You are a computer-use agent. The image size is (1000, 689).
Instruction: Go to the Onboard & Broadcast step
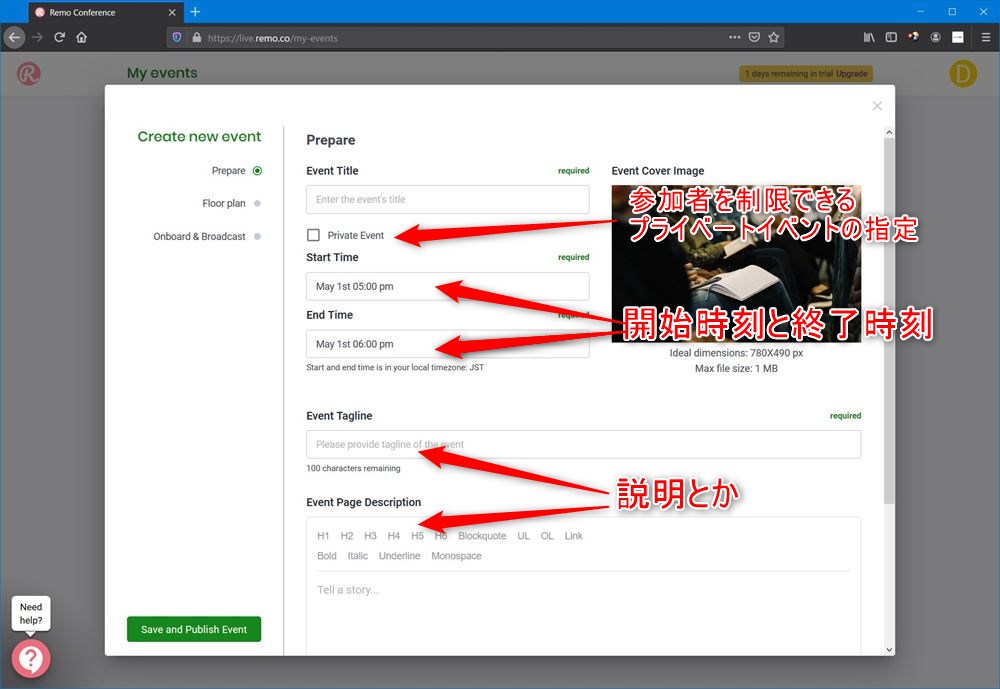click(x=207, y=237)
